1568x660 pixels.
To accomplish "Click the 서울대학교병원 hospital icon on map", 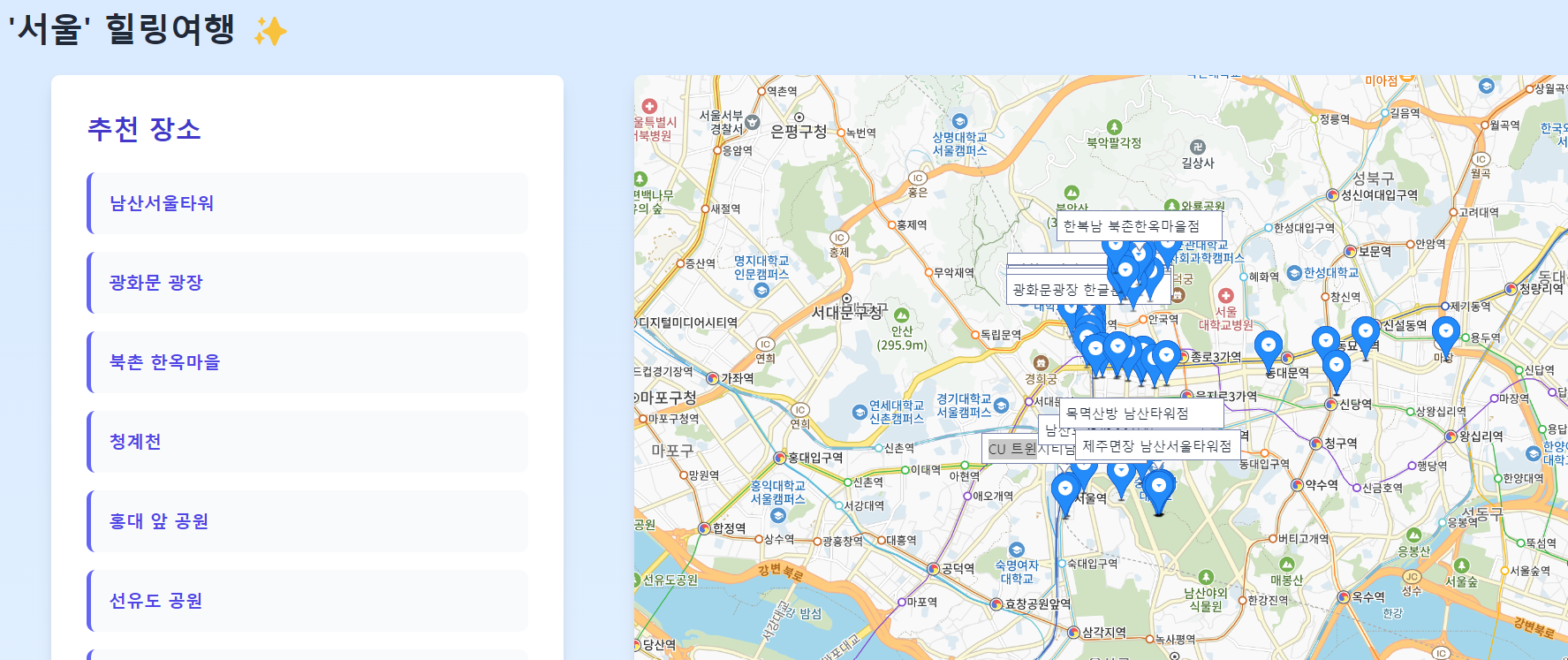I will pyautogui.click(x=1225, y=295).
